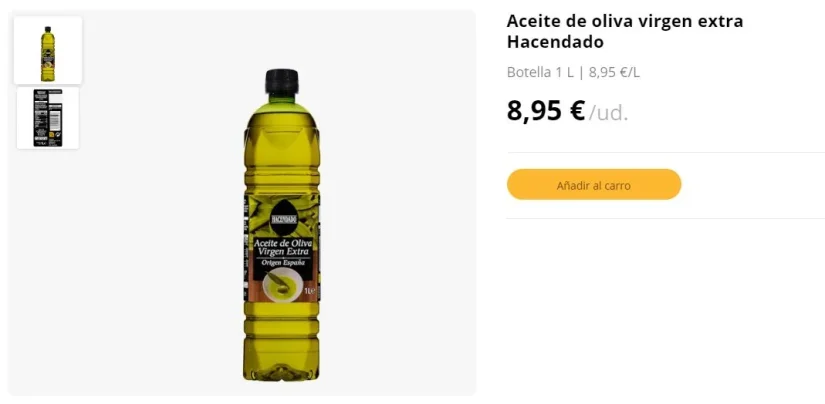The height and width of the screenshot is (404, 825).
Task: Click the 'Origen España' text on label
Action: [283, 262]
